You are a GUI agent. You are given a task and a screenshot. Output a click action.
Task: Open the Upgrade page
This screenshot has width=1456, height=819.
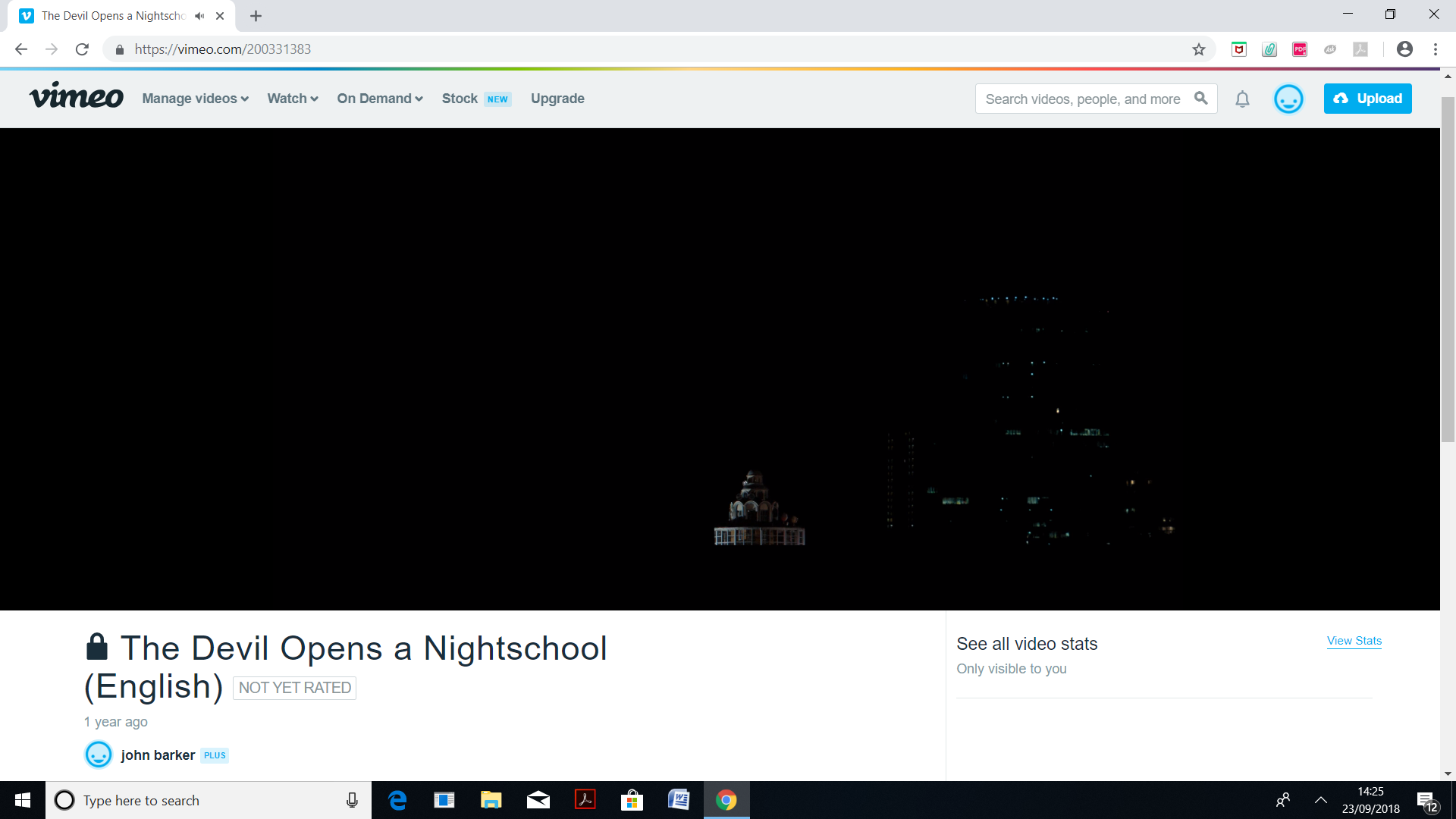pos(557,99)
